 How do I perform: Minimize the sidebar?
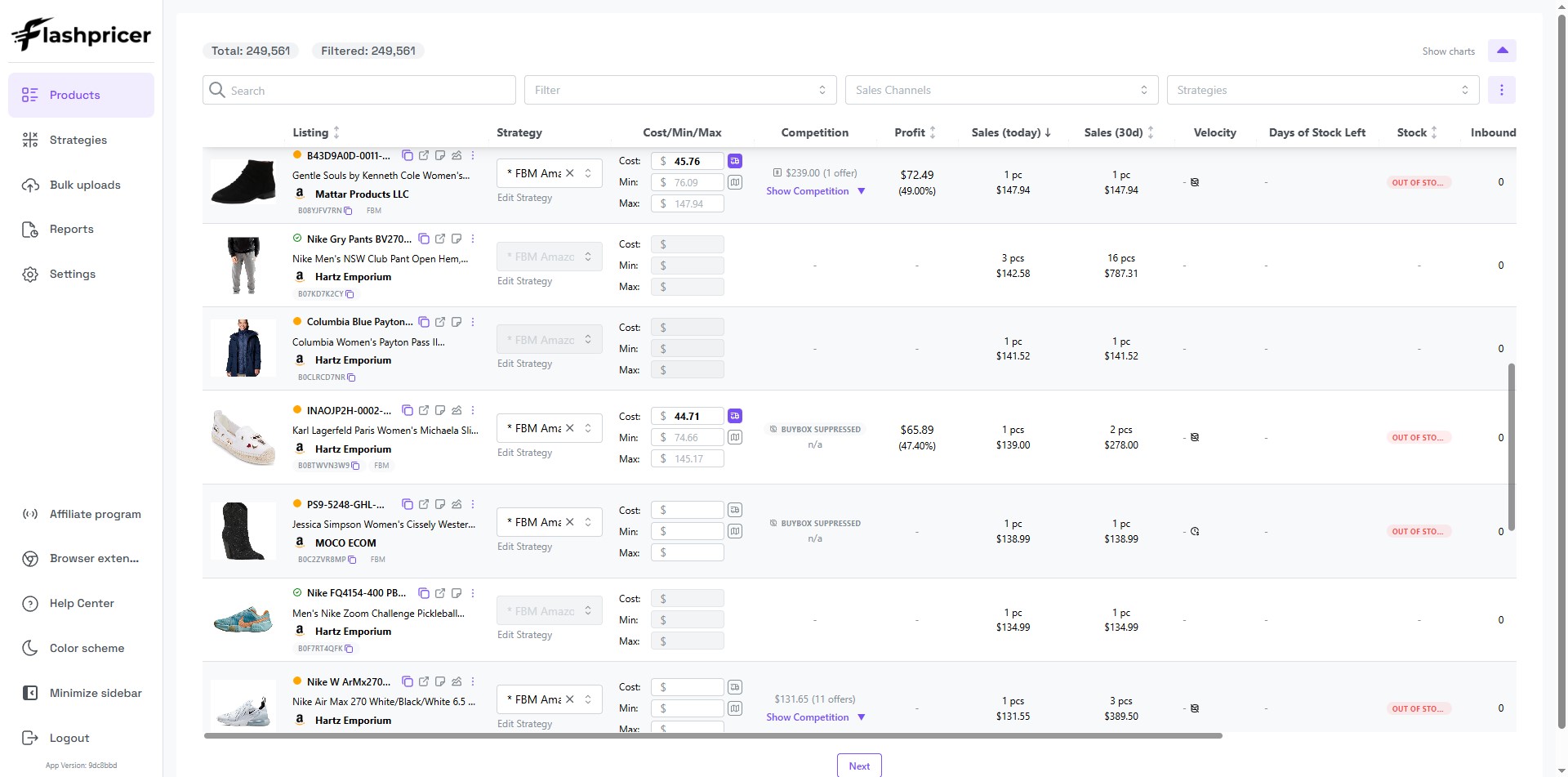[81, 693]
